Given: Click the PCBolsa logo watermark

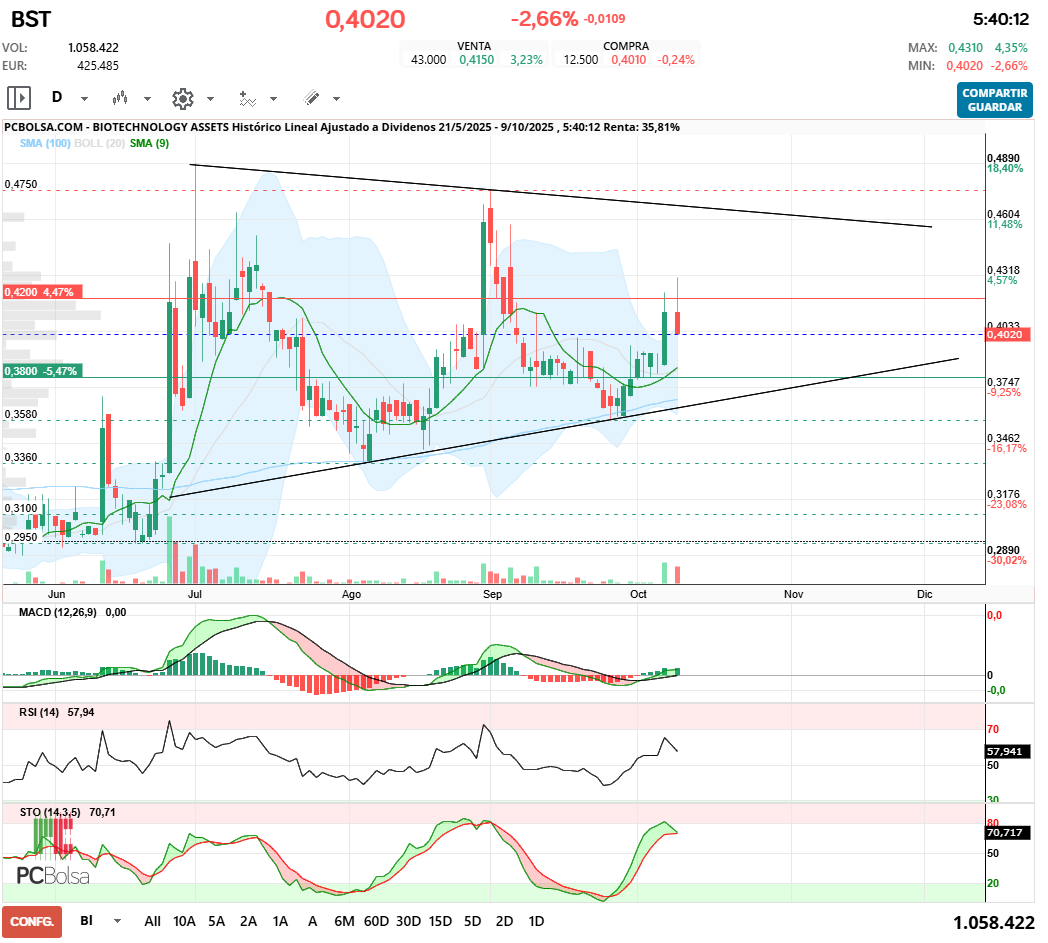Looking at the screenshot, I should 53,875.
